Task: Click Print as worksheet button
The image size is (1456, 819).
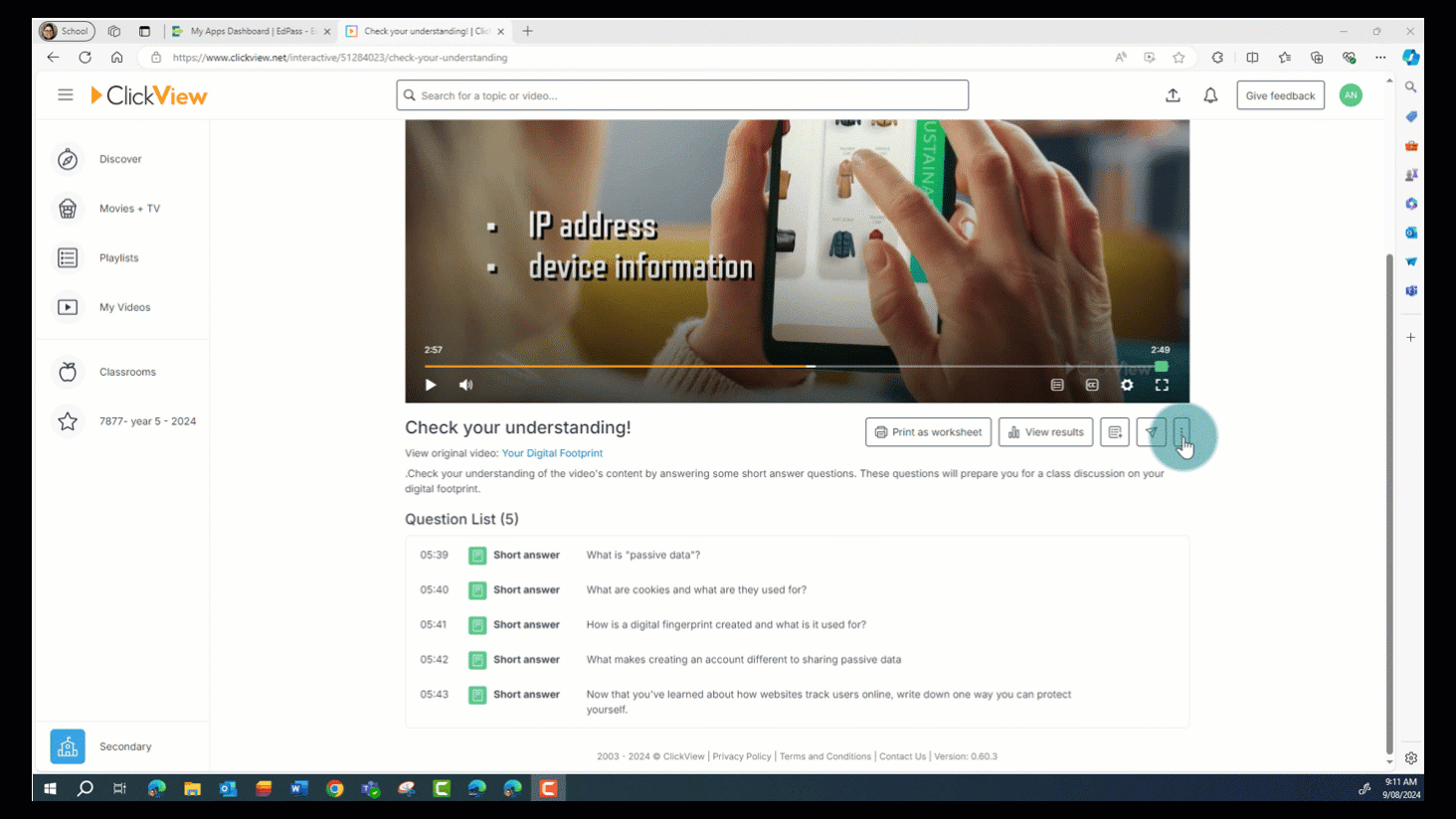Action: pos(928,432)
